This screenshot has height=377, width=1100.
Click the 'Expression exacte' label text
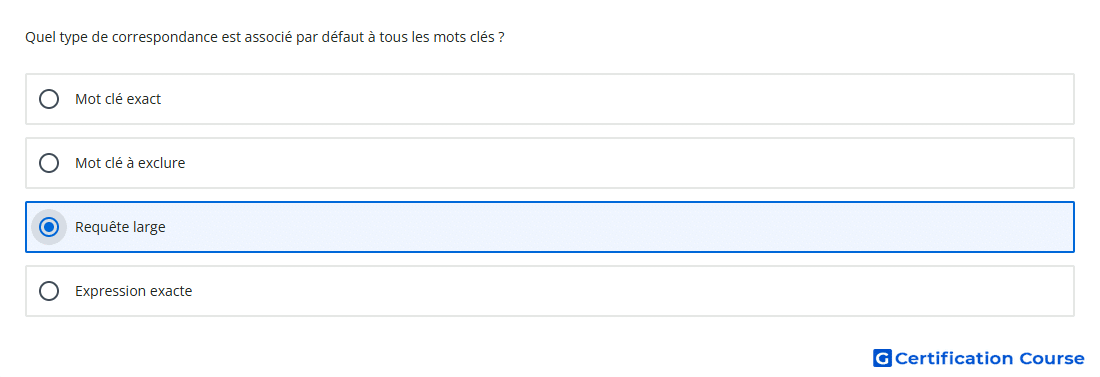[133, 291]
